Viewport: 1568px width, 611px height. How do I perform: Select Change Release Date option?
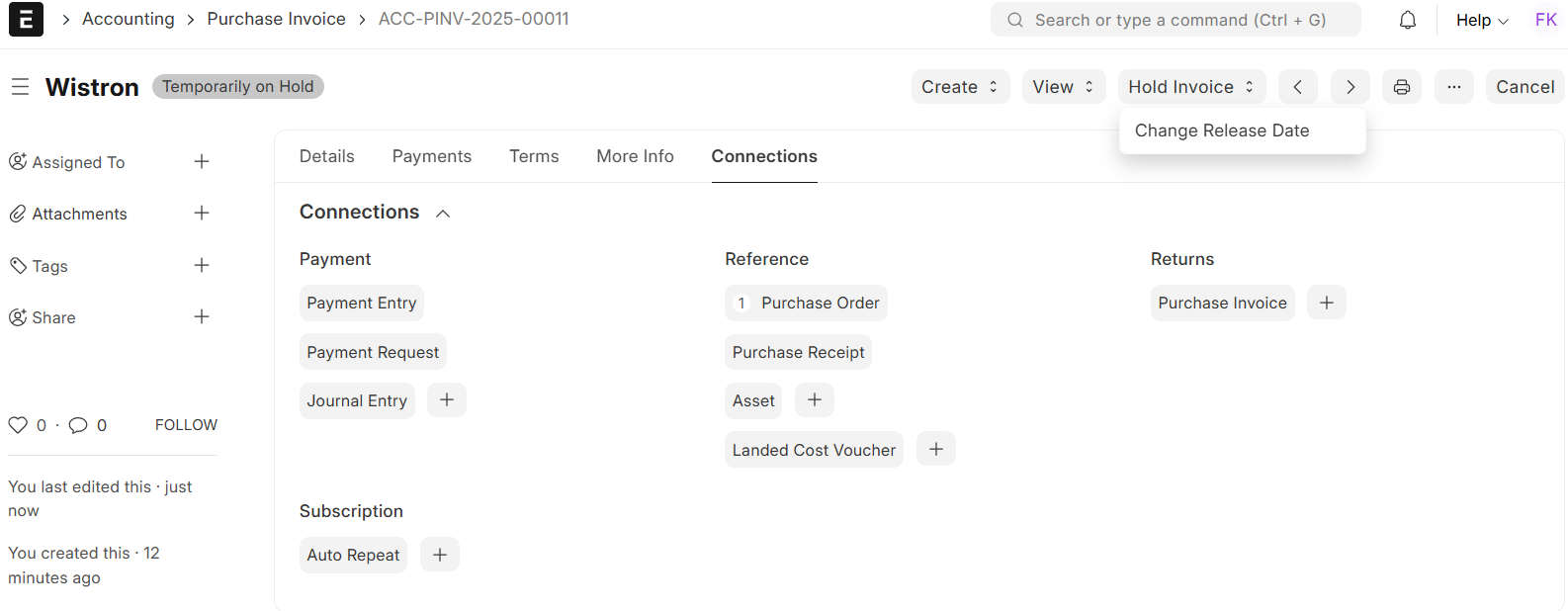[1222, 131]
